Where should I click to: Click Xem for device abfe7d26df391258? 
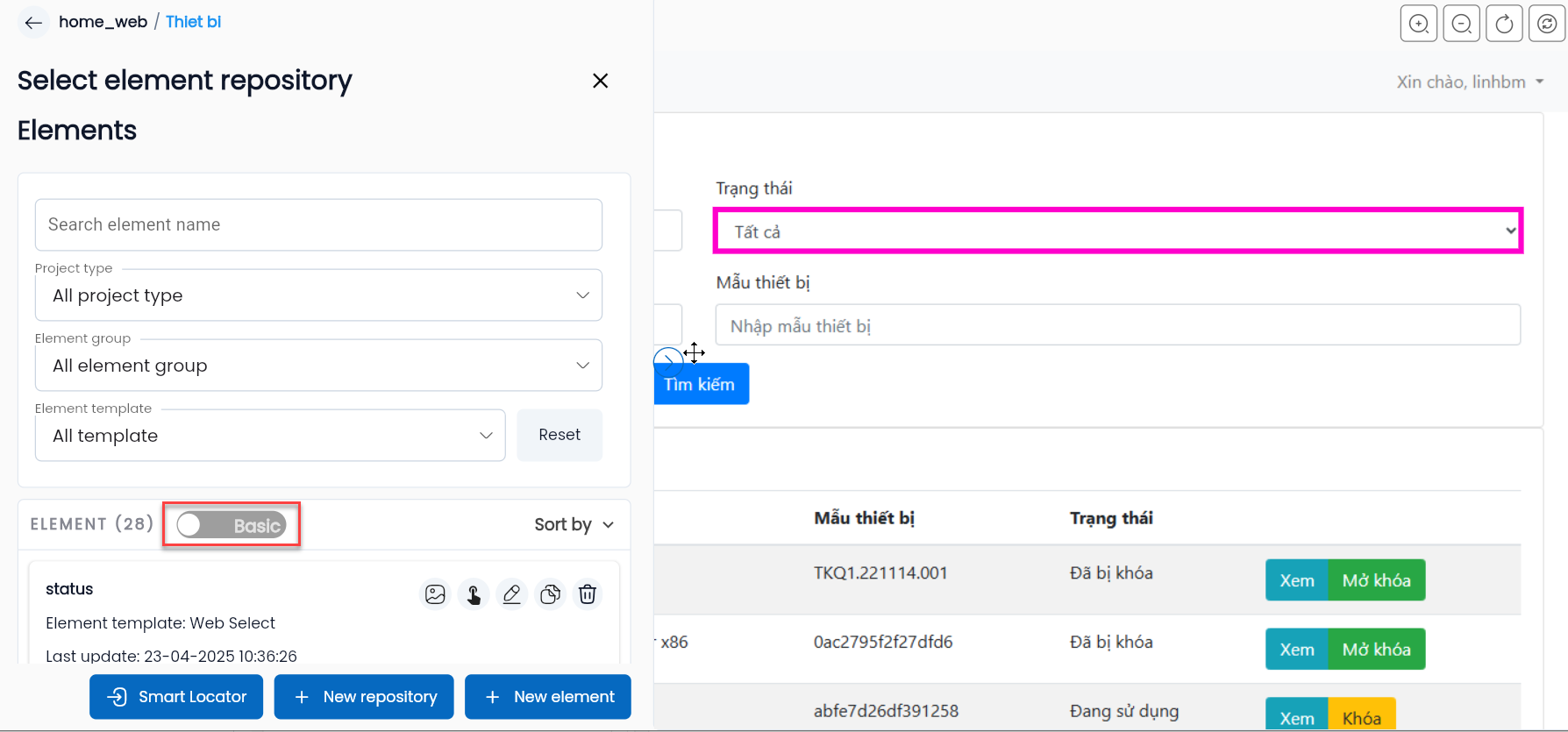[1297, 714]
